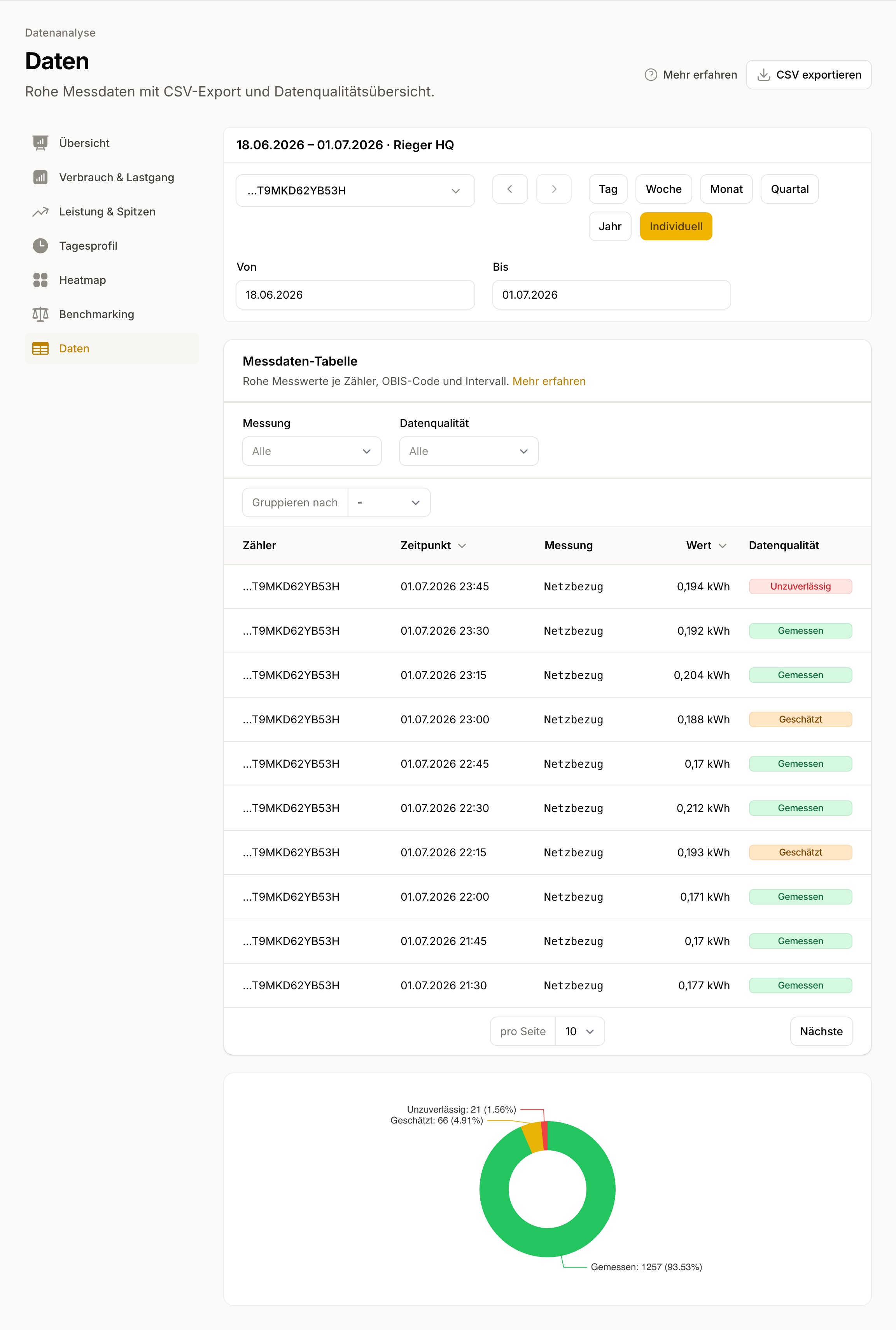The image size is (896, 1330).
Task: Click the Gemessen badge at 23:30
Action: (x=801, y=631)
